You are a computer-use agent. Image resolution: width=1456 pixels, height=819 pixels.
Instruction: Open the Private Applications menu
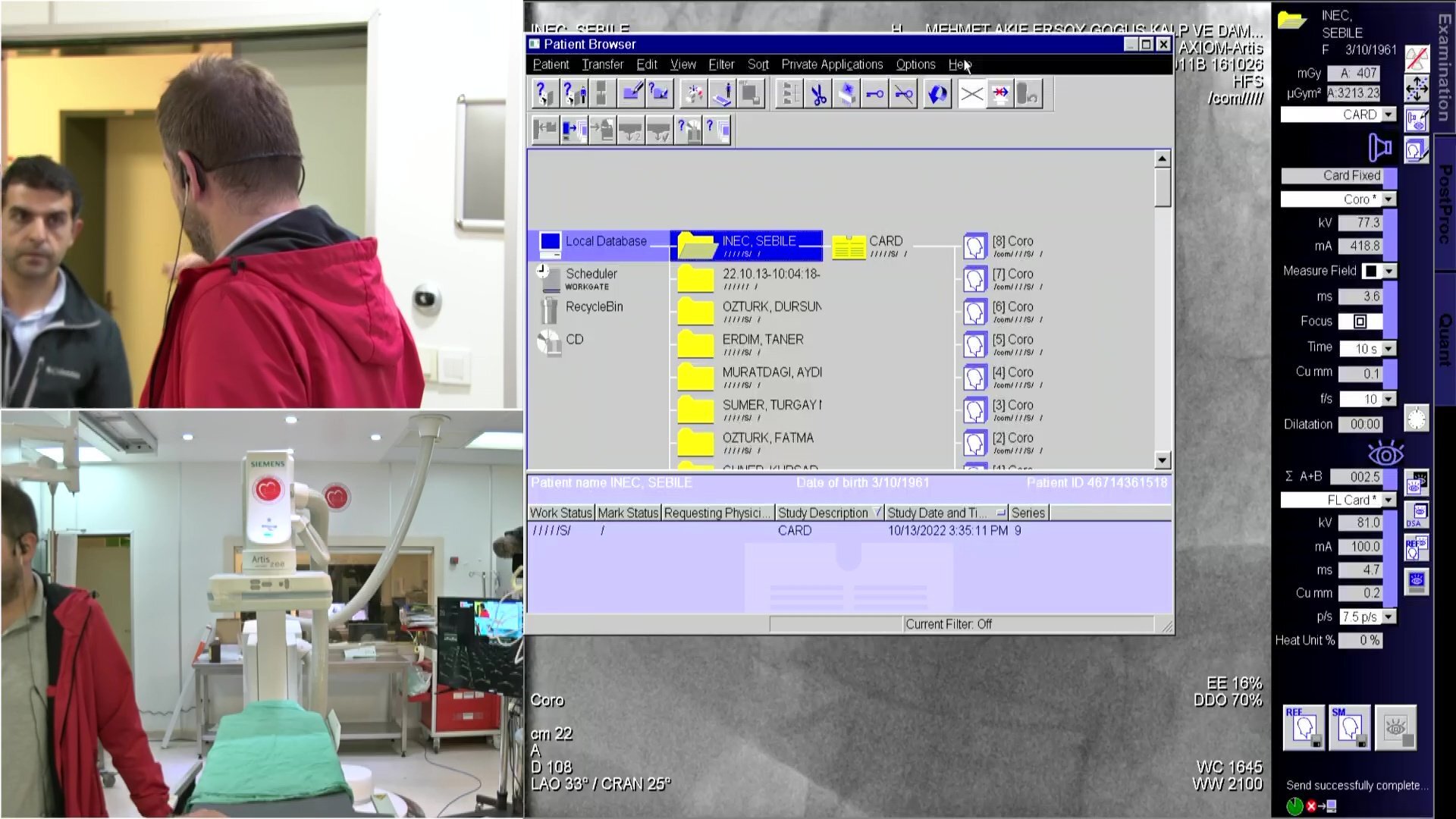(832, 64)
